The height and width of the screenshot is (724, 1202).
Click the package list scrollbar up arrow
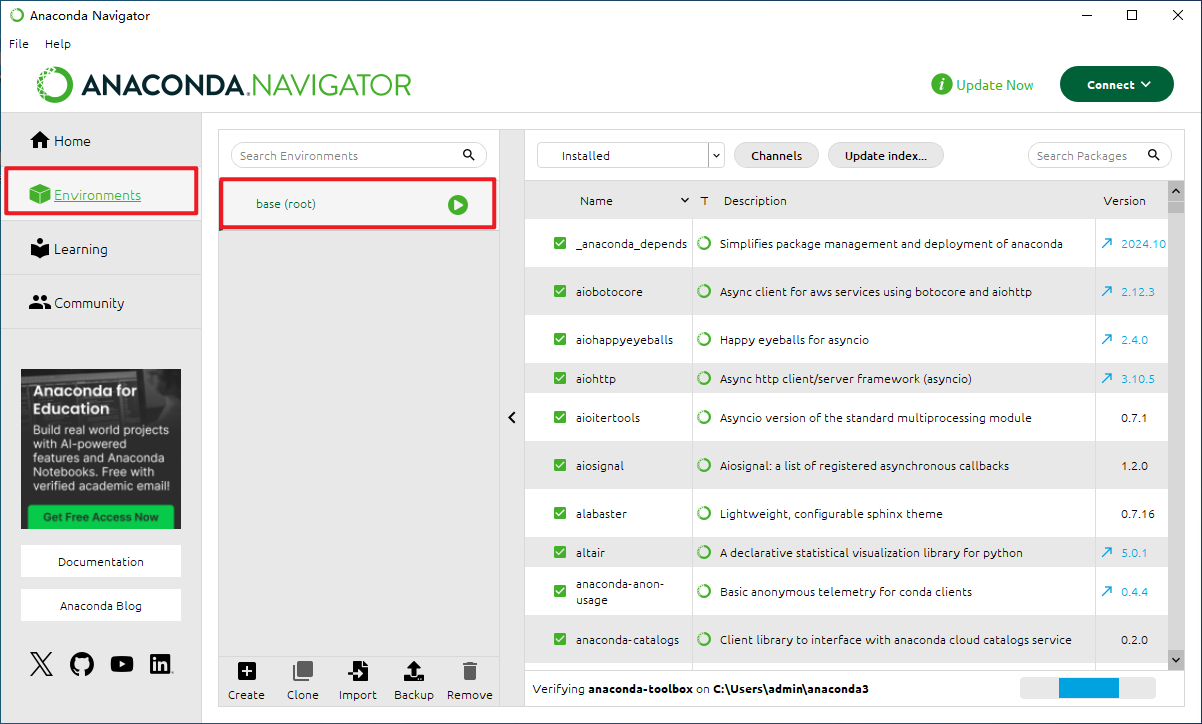(1176, 190)
